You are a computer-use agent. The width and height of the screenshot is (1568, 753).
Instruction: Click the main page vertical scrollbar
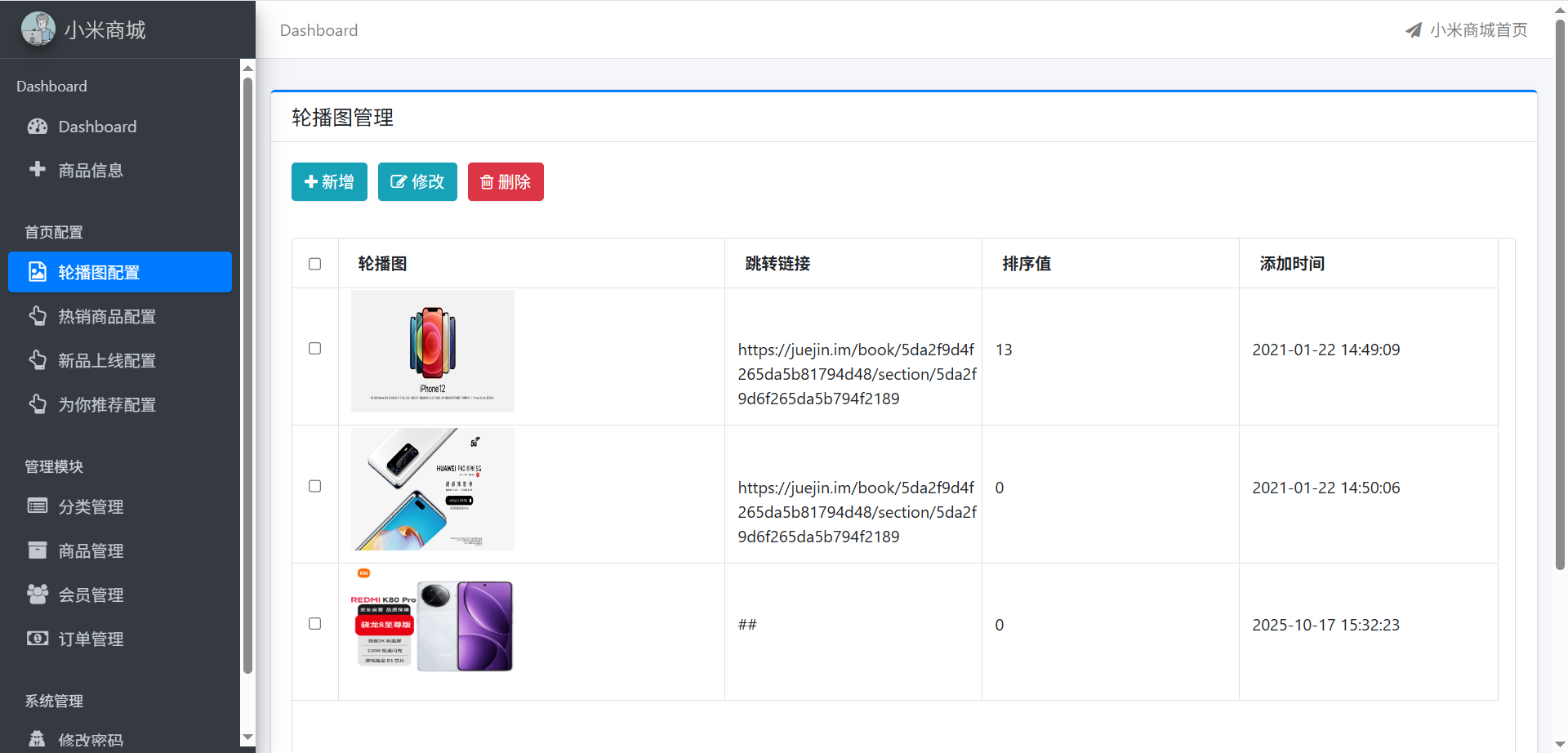(1560, 294)
